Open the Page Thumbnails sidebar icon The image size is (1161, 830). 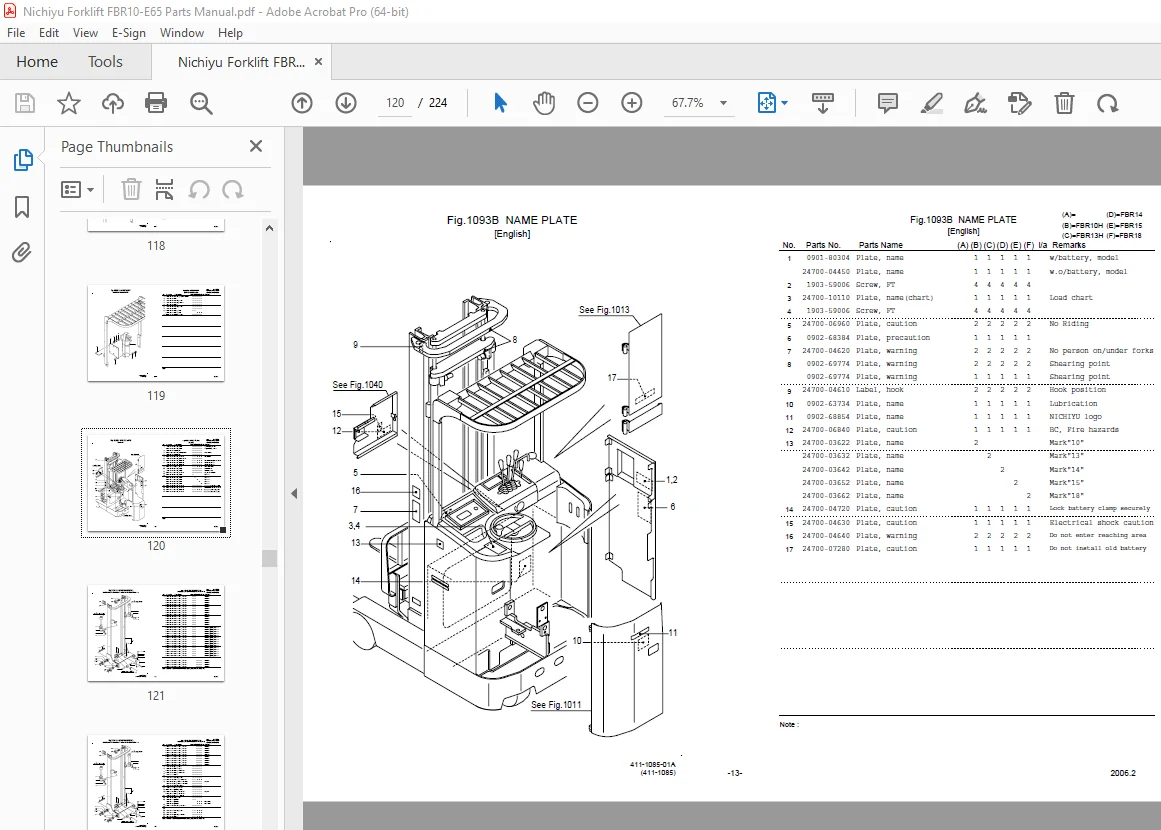[x=23, y=159]
